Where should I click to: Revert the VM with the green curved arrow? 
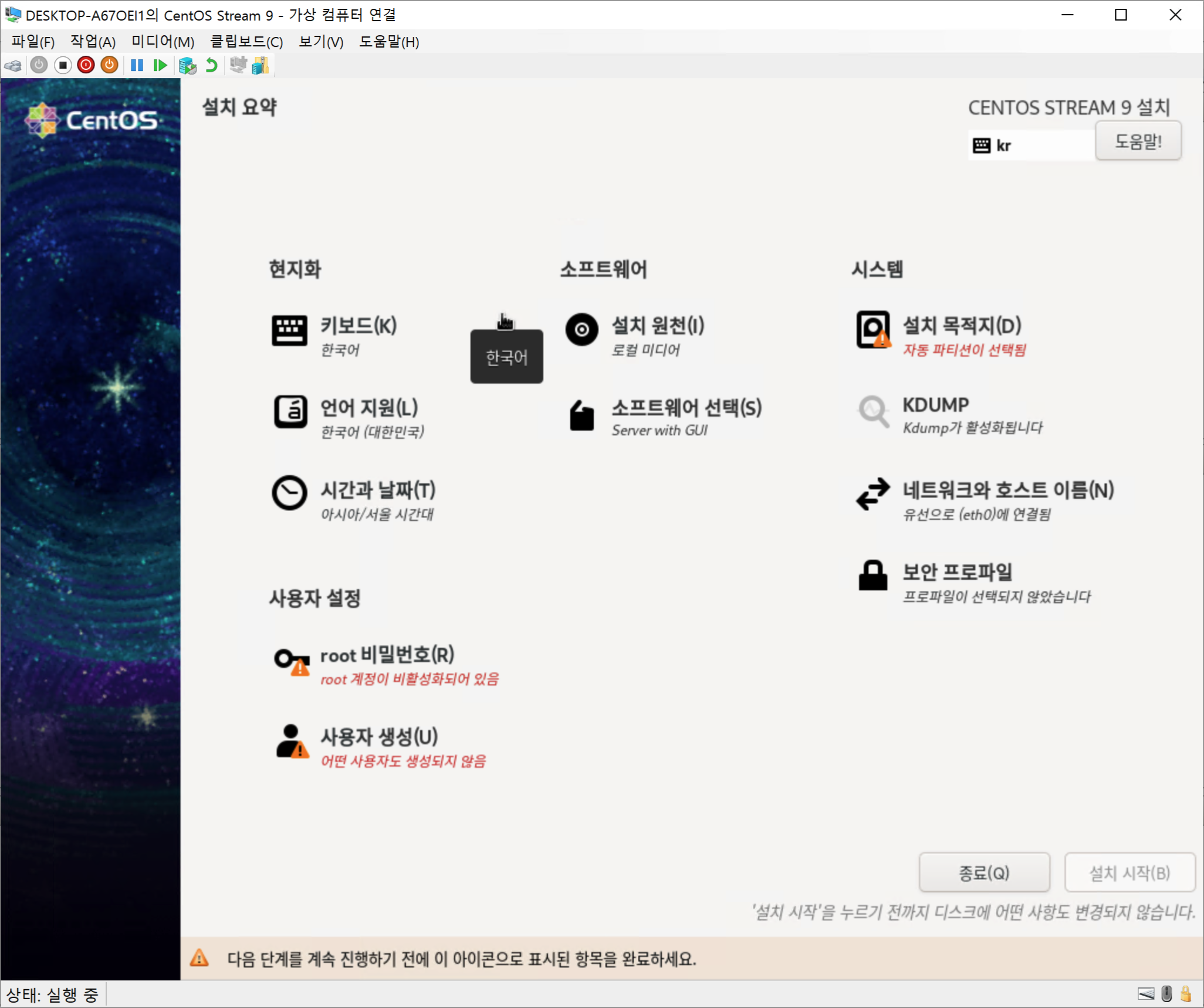point(211,65)
